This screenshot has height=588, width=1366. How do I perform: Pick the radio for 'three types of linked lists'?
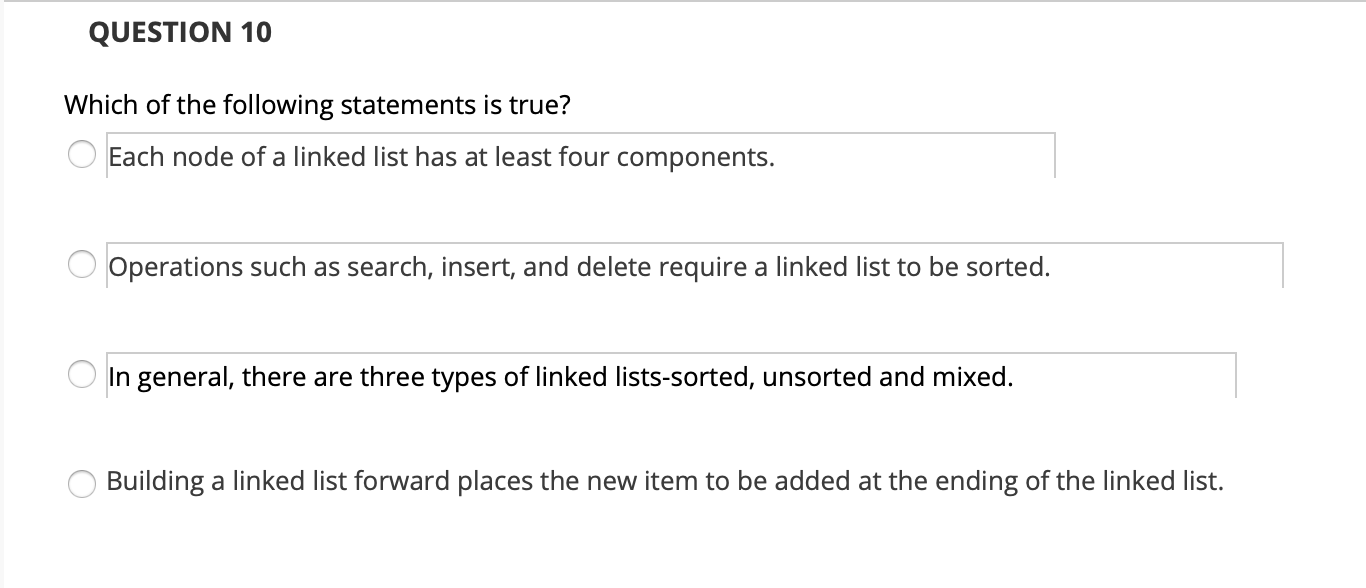pos(82,377)
